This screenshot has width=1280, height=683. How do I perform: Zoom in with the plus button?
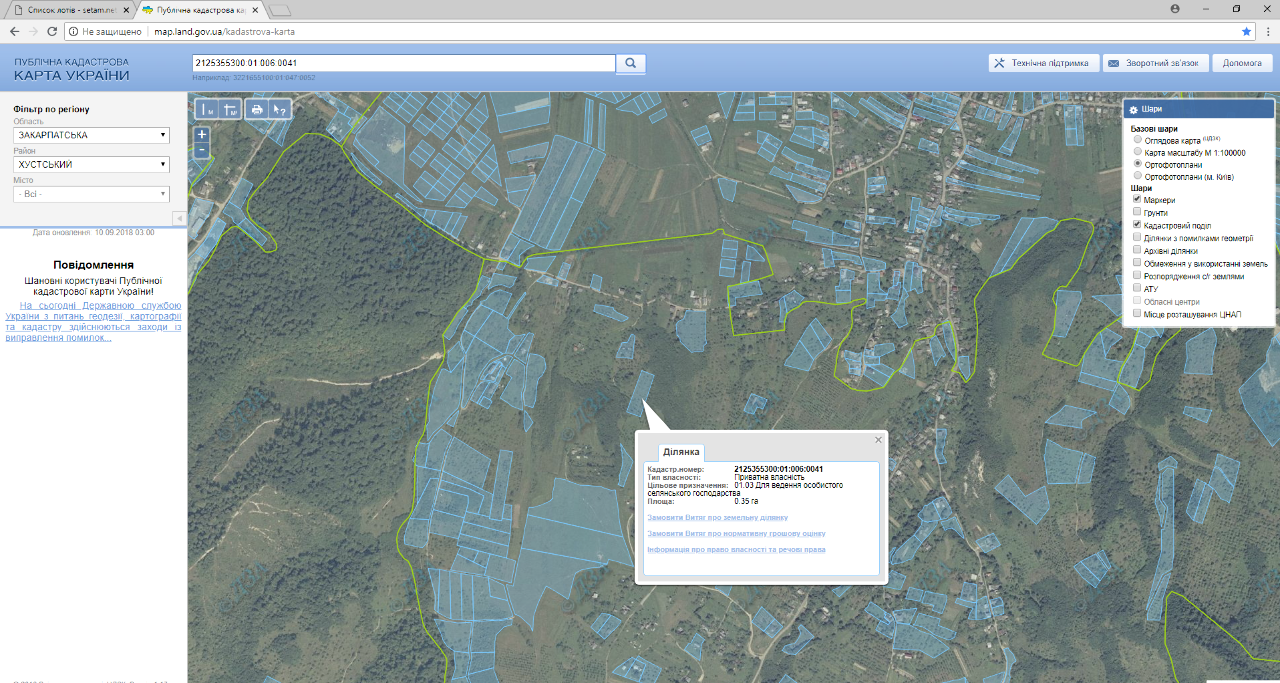pyautogui.click(x=202, y=134)
